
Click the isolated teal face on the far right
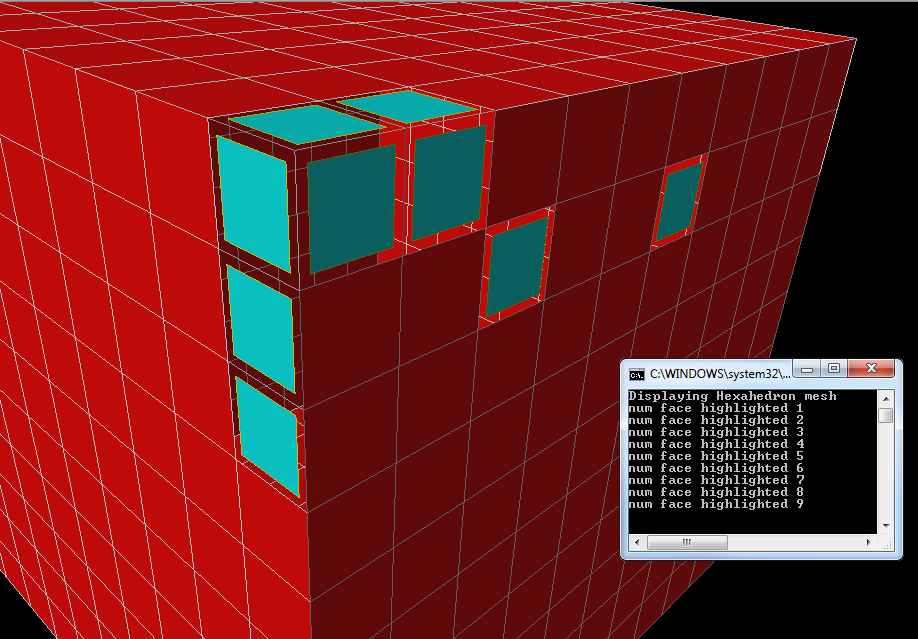tap(681, 202)
